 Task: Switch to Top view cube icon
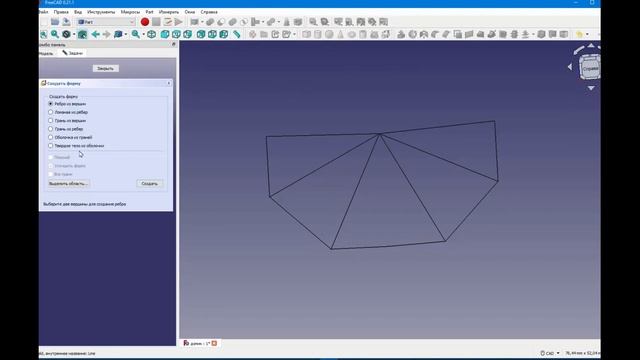tap(176, 34)
